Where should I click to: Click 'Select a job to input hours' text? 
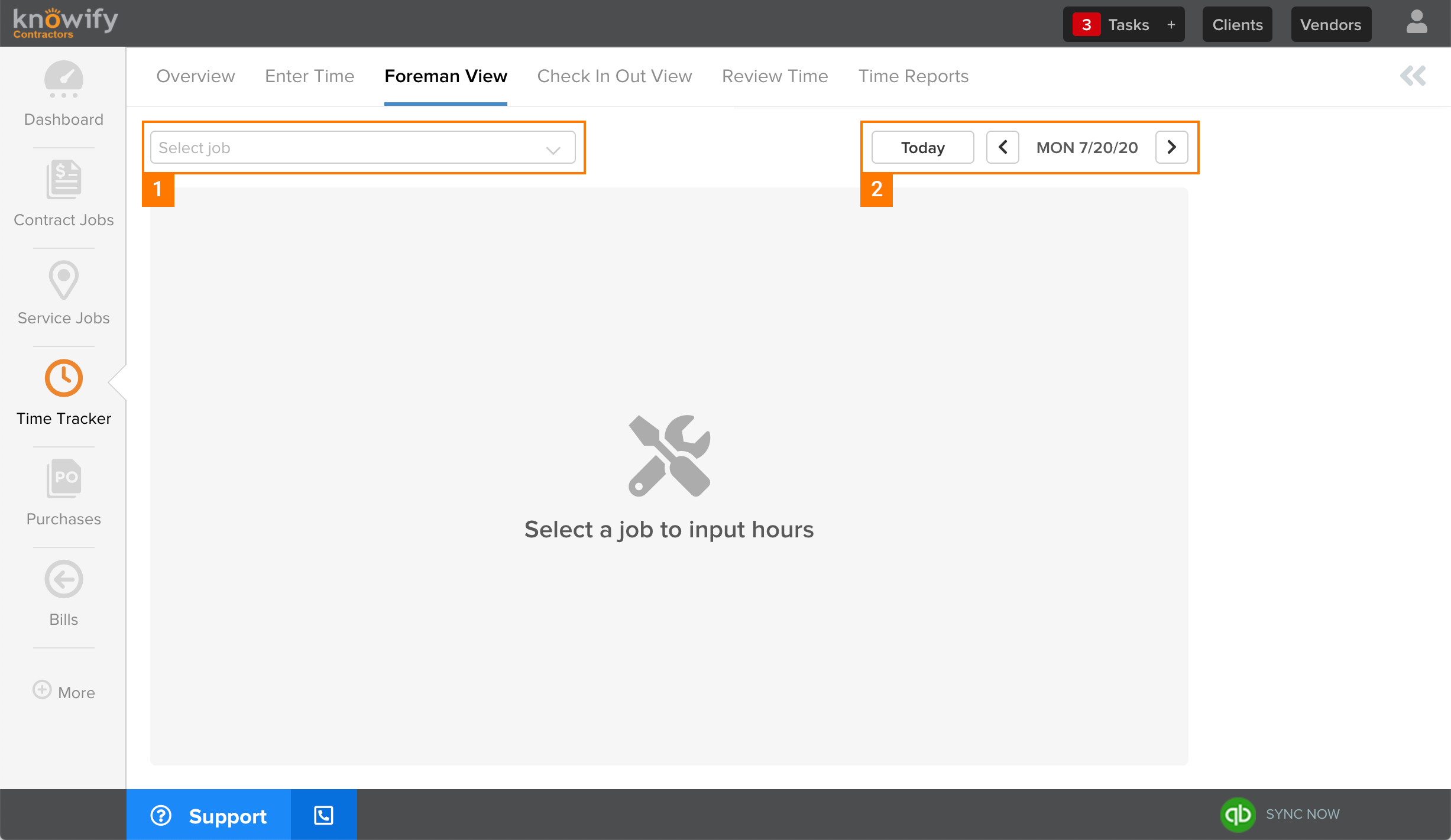669,530
